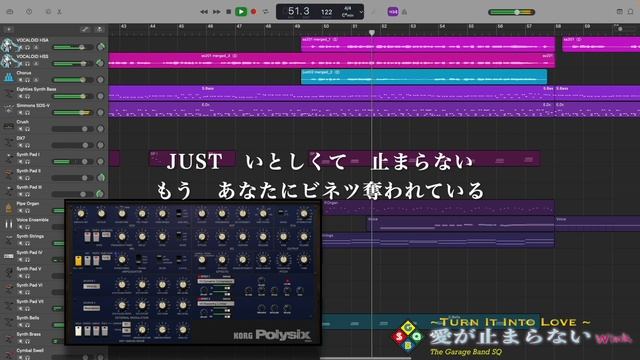Open the Loop Browser button
The width and height of the screenshot is (640, 360).
coord(631,12)
